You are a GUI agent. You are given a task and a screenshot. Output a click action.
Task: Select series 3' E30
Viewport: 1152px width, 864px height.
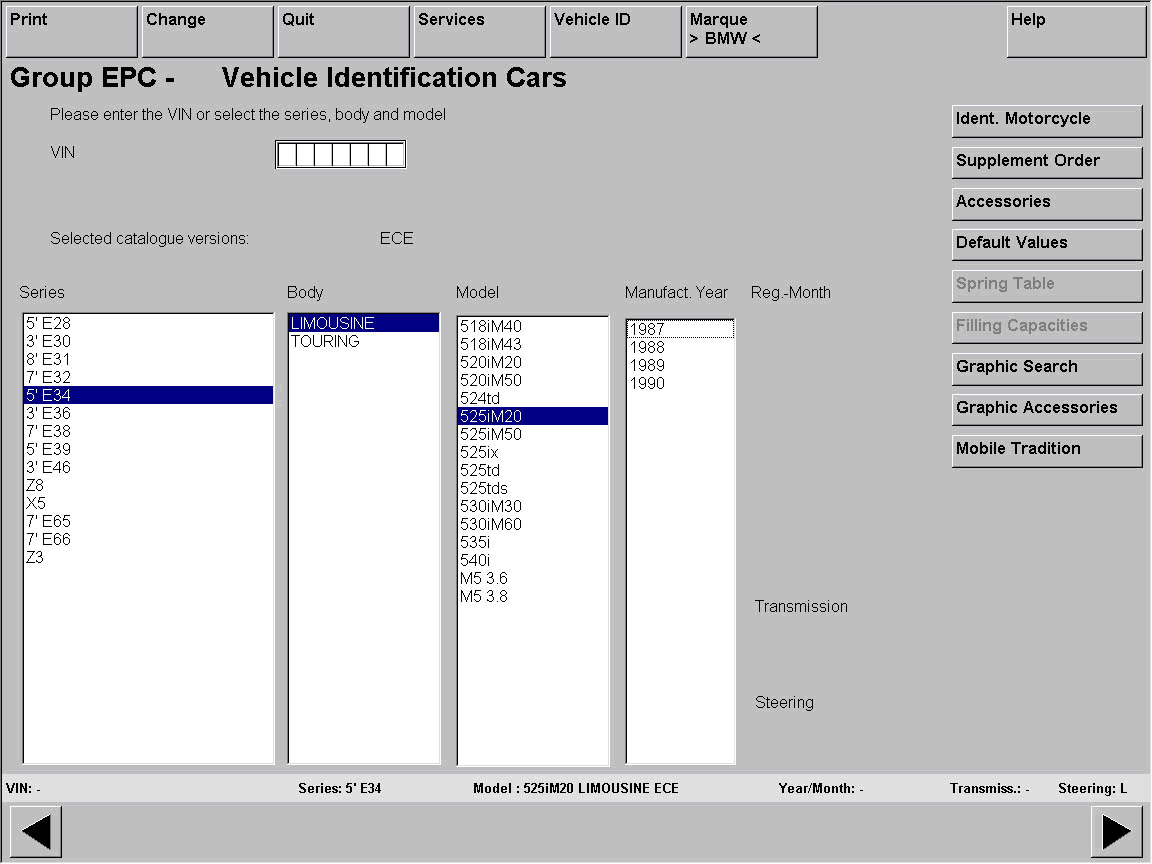pyautogui.click(x=148, y=341)
